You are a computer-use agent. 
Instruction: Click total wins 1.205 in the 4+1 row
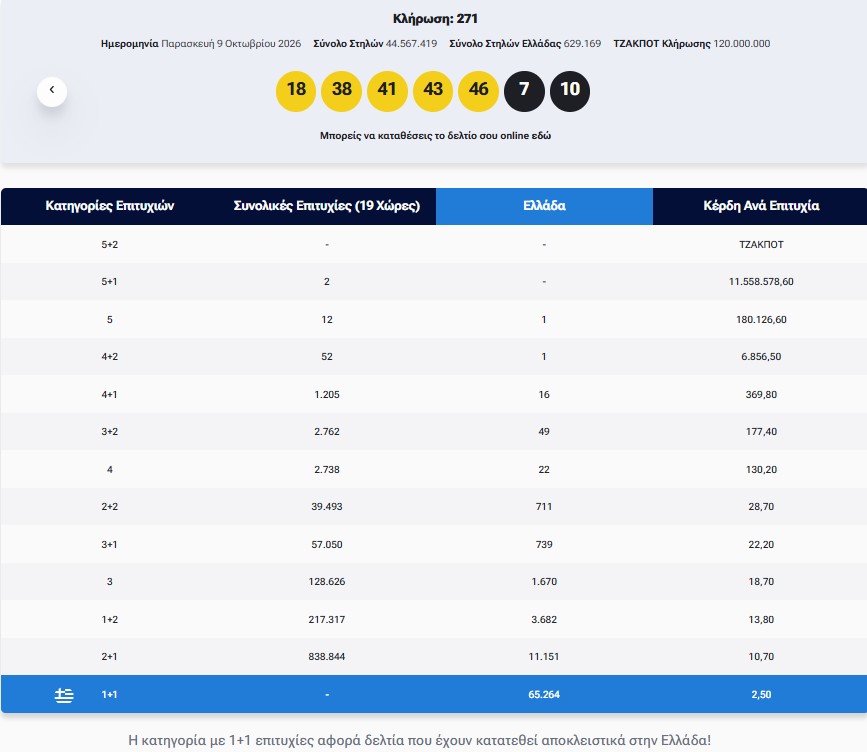tap(327, 395)
